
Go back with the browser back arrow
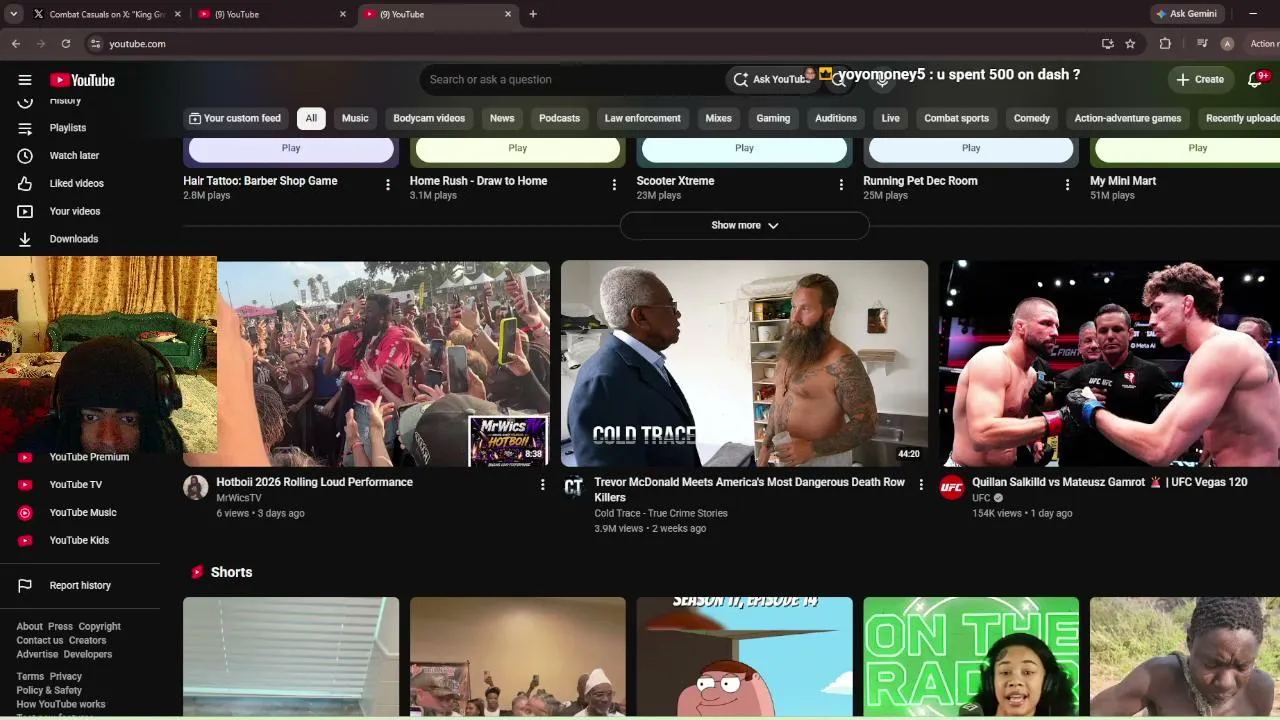pyautogui.click(x=16, y=44)
